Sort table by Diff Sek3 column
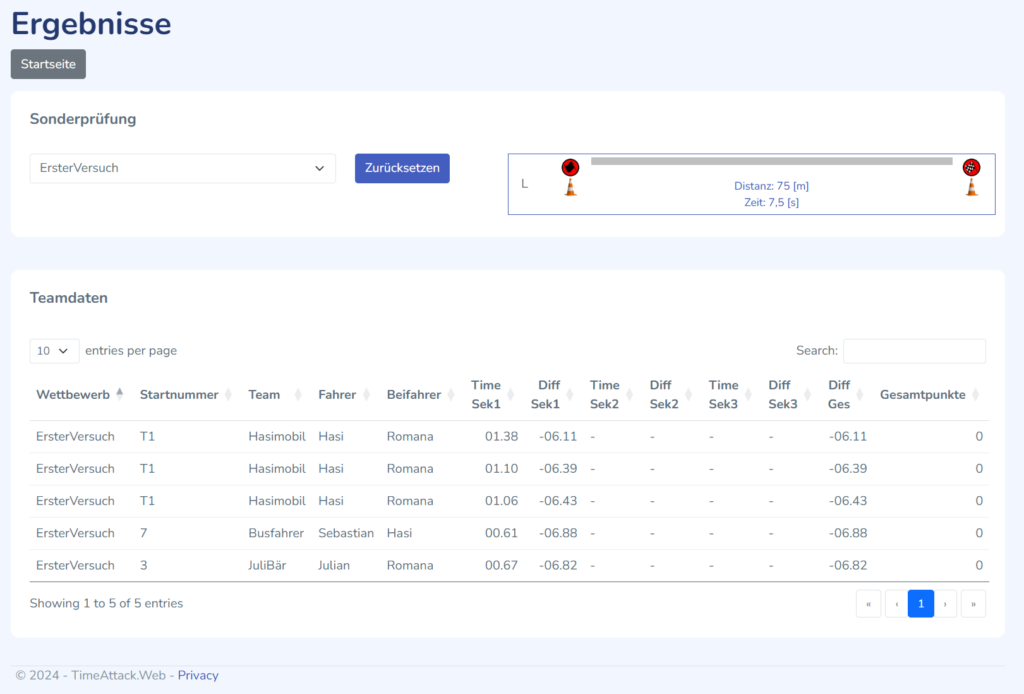1024x694 pixels. (x=790, y=394)
